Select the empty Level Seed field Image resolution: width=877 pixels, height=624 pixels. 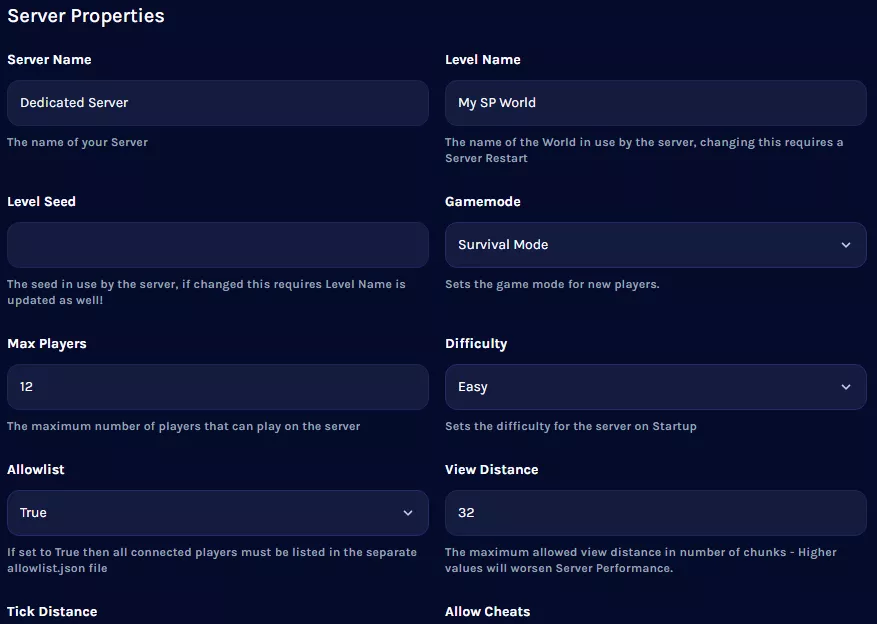[x=218, y=245]
